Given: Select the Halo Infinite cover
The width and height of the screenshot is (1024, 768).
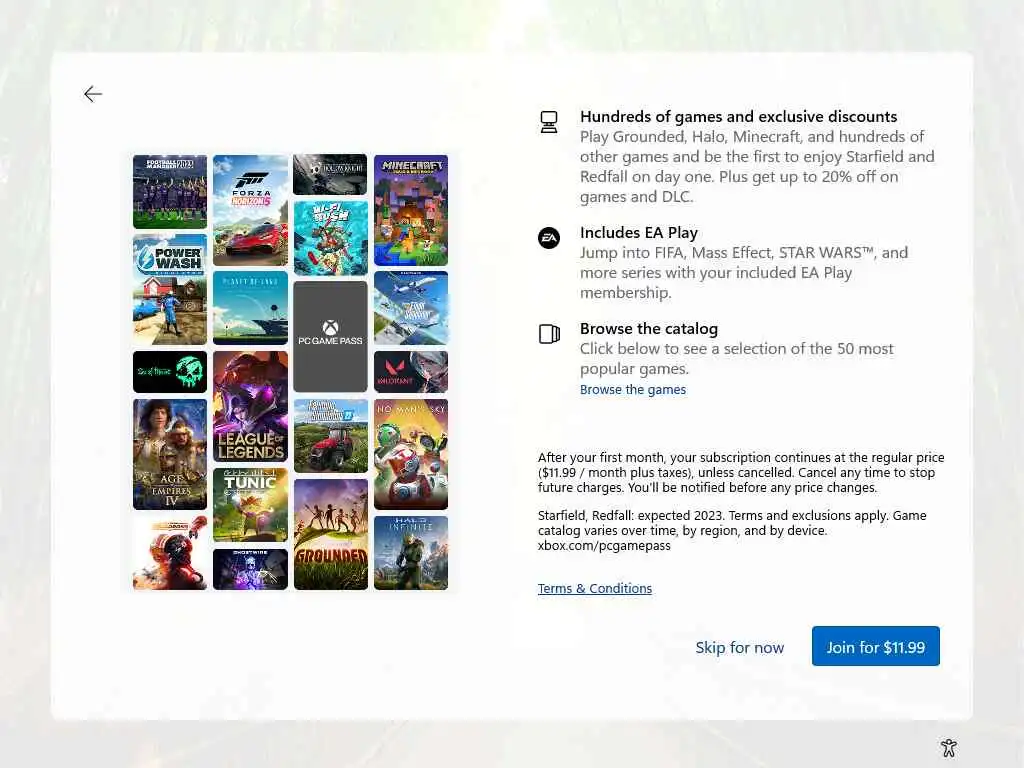Looking at the screenshot, I should point(411,553).
